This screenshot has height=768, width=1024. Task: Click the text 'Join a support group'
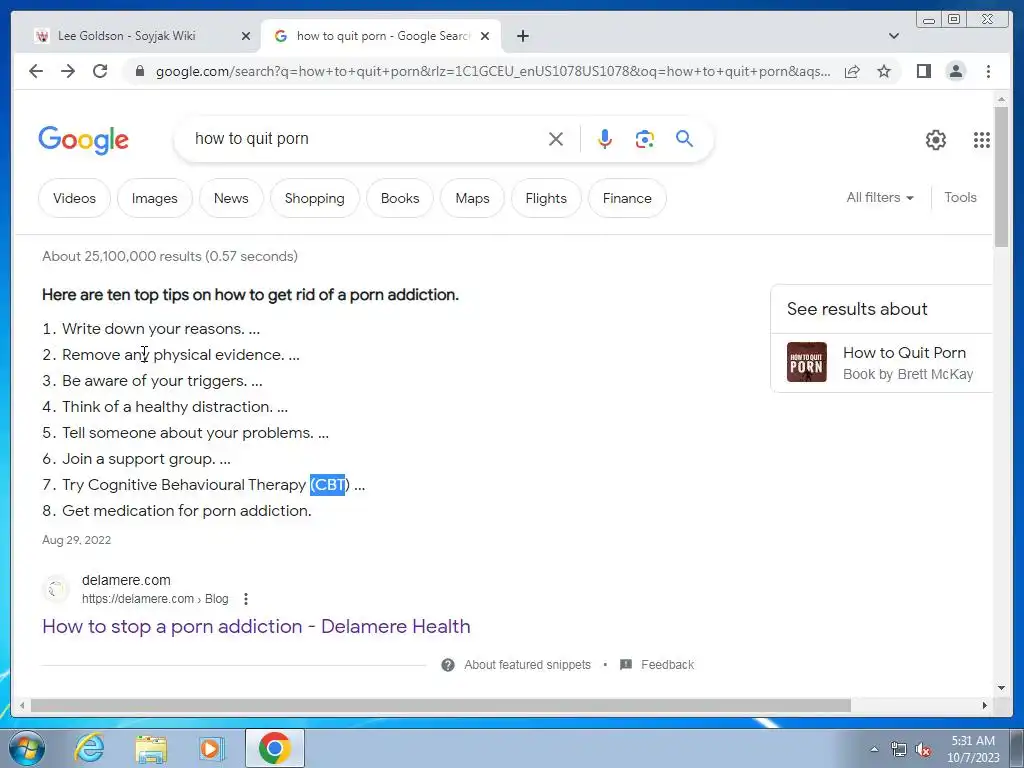click(138, 459)
